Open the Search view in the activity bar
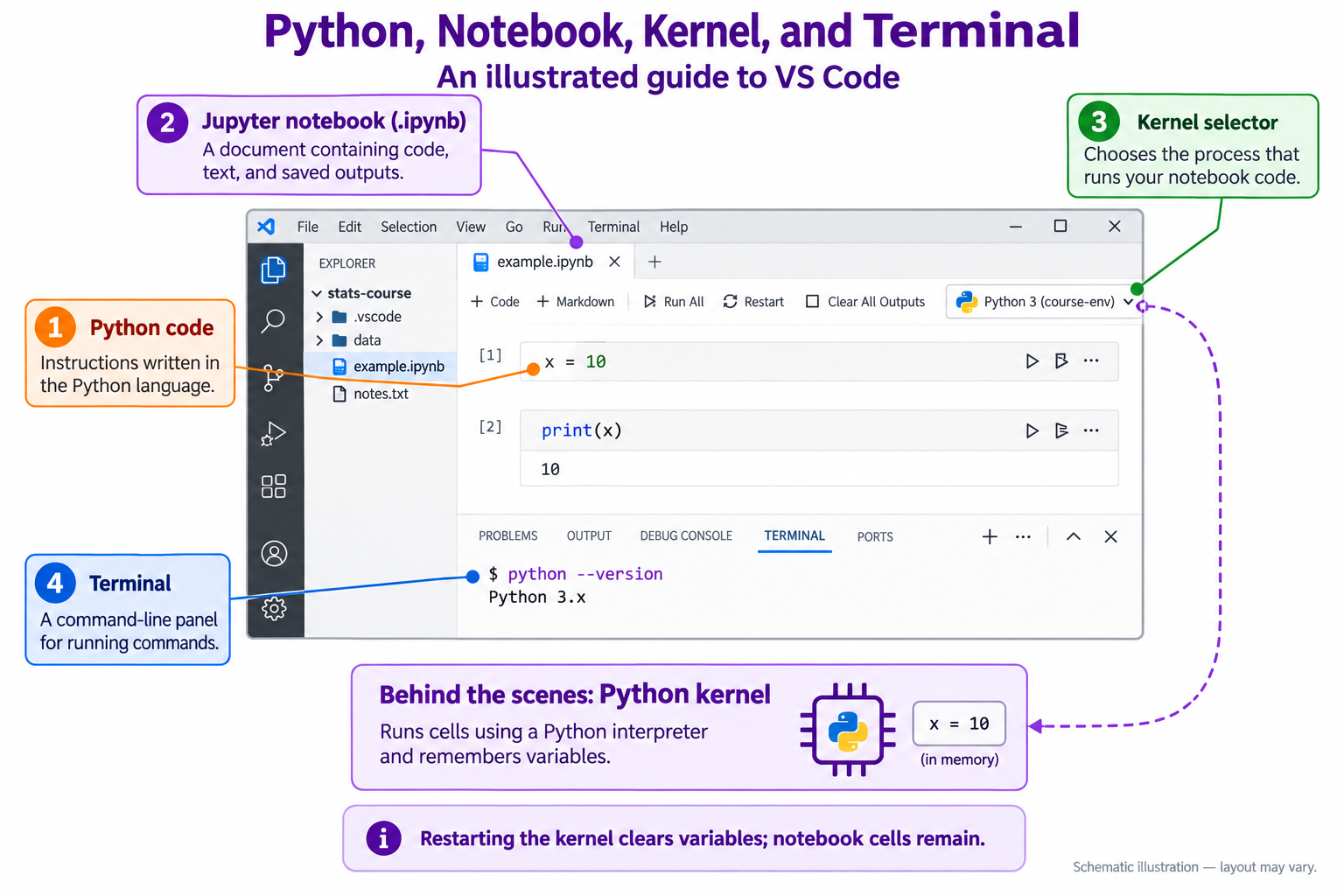1344x896 pixels. tap(273, 321)
